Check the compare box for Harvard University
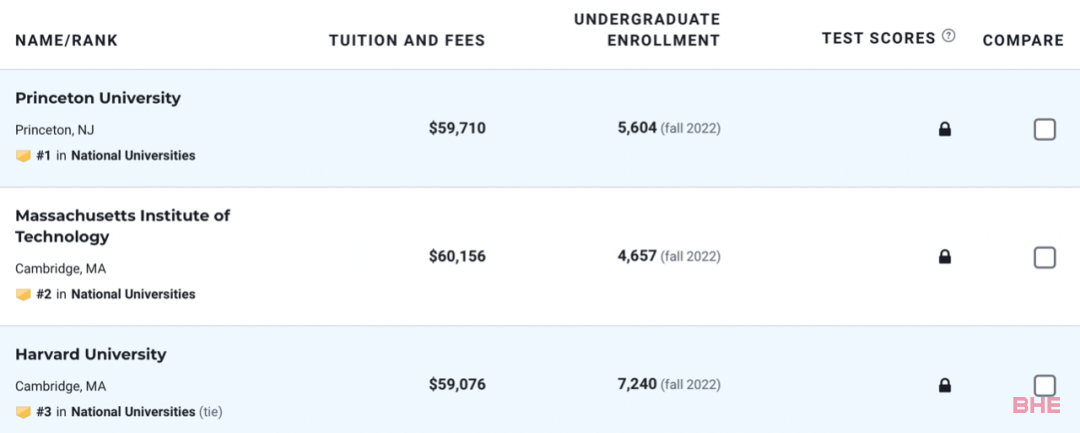This screenshot has height=433, width=1080. click(1044, 386)
